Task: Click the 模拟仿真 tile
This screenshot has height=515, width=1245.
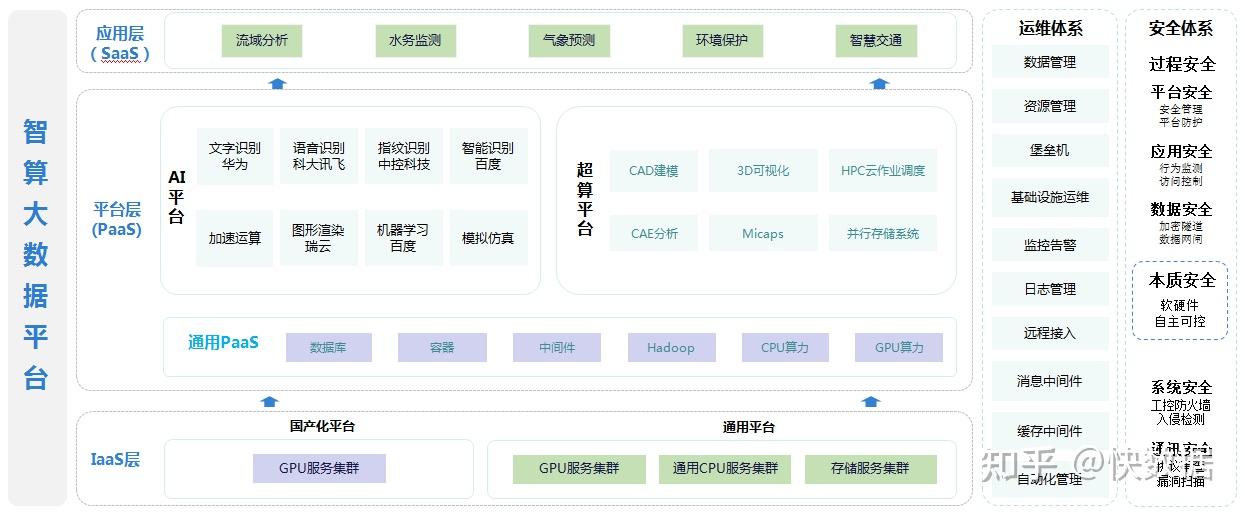Action: pyautogui.click(x=488, y=238)
